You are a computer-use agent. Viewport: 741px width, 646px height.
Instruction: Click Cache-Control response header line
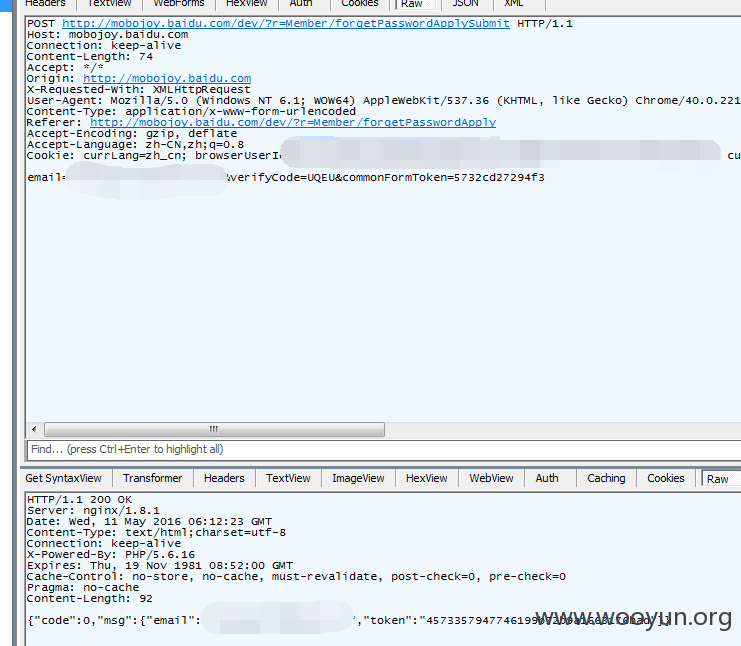click(296, 577)
